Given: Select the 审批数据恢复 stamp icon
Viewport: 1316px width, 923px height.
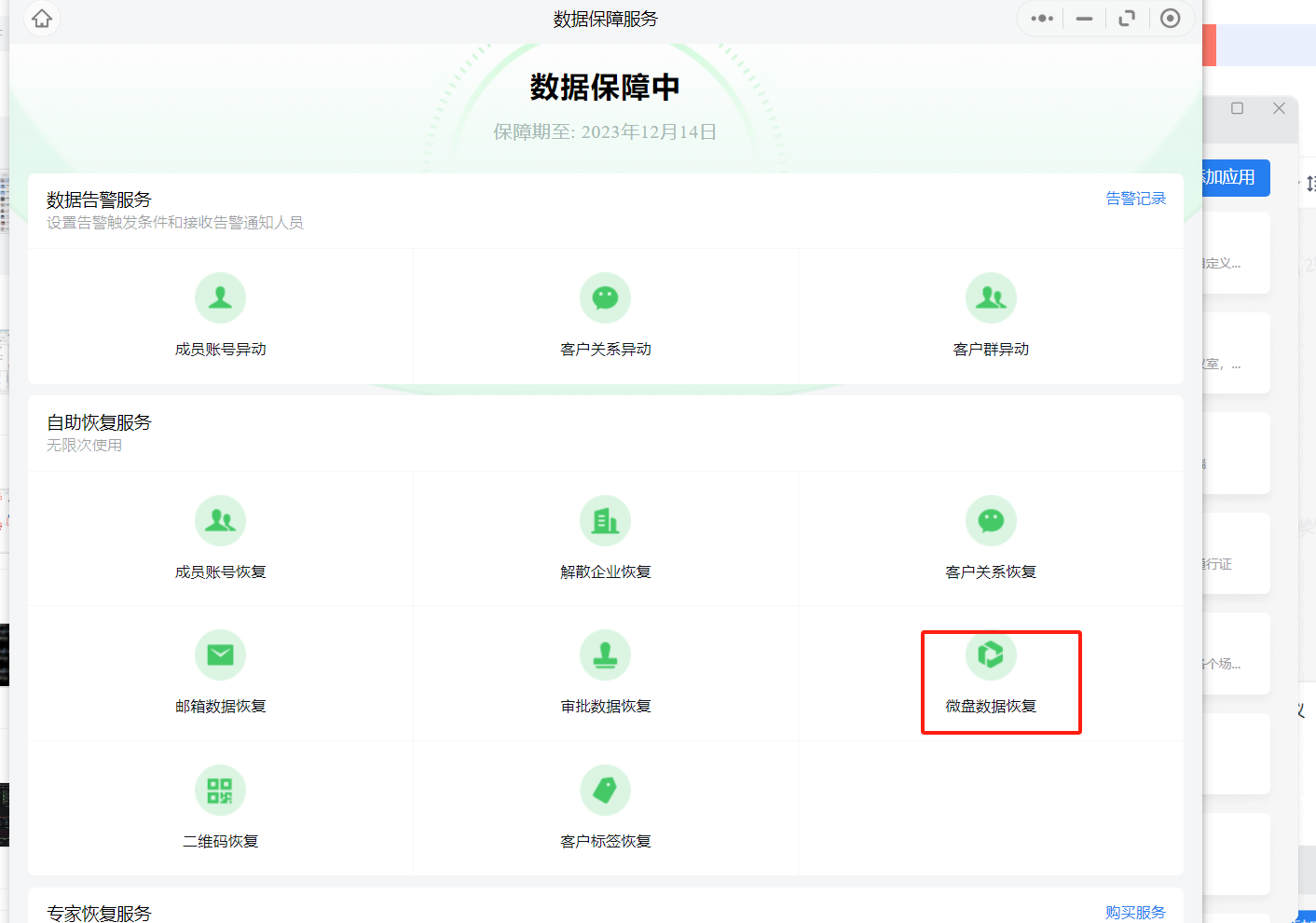Looking at the screenshot, I should [606, 655].
